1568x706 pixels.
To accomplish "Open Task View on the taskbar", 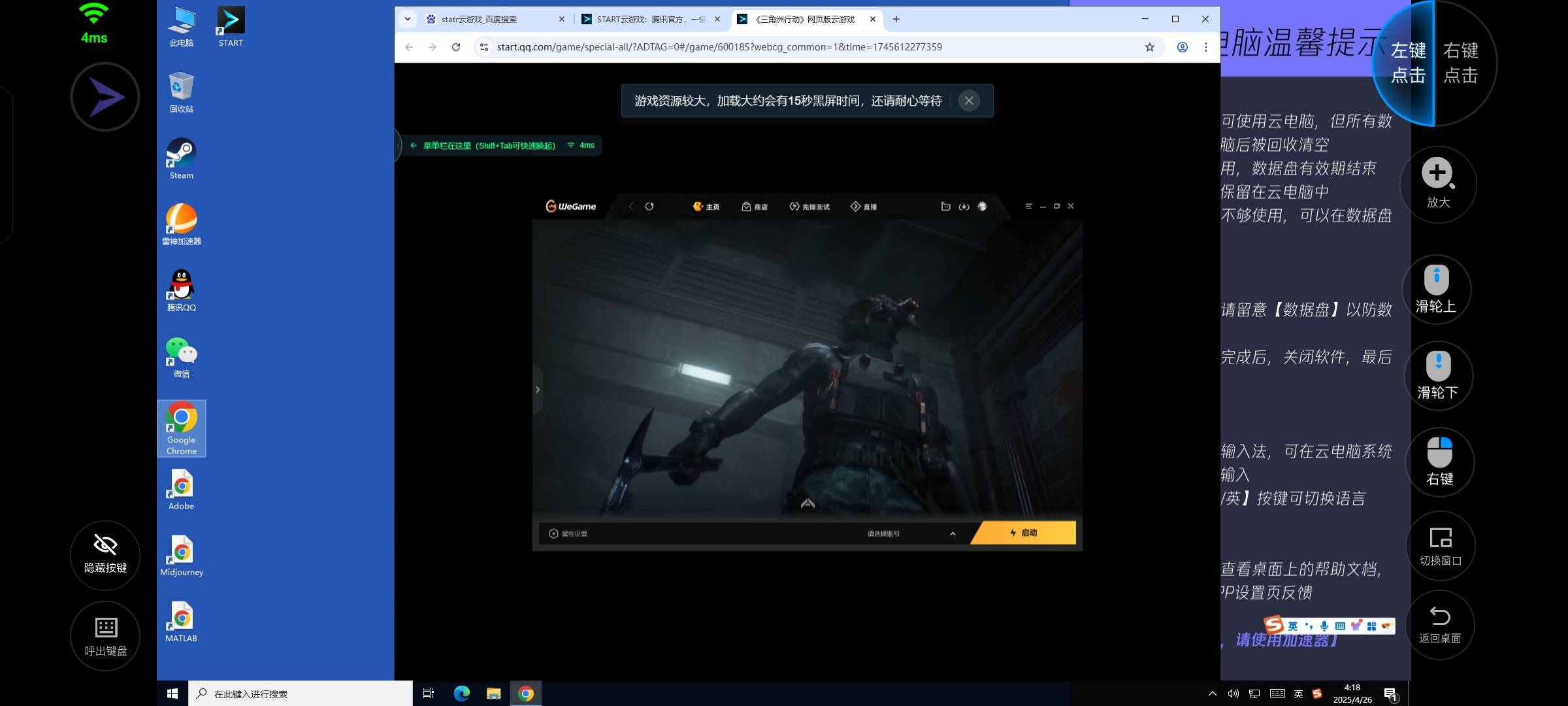I will 429,694.
